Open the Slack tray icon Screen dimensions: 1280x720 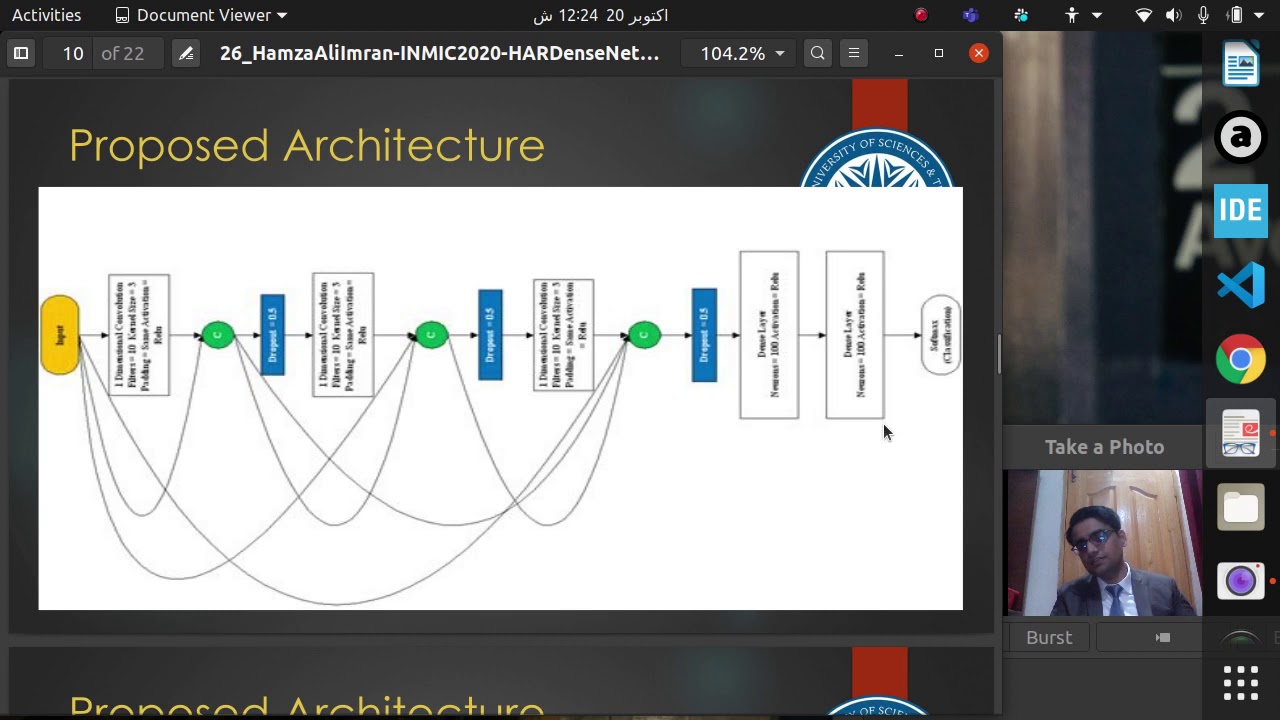click(x=1021, y=15)
